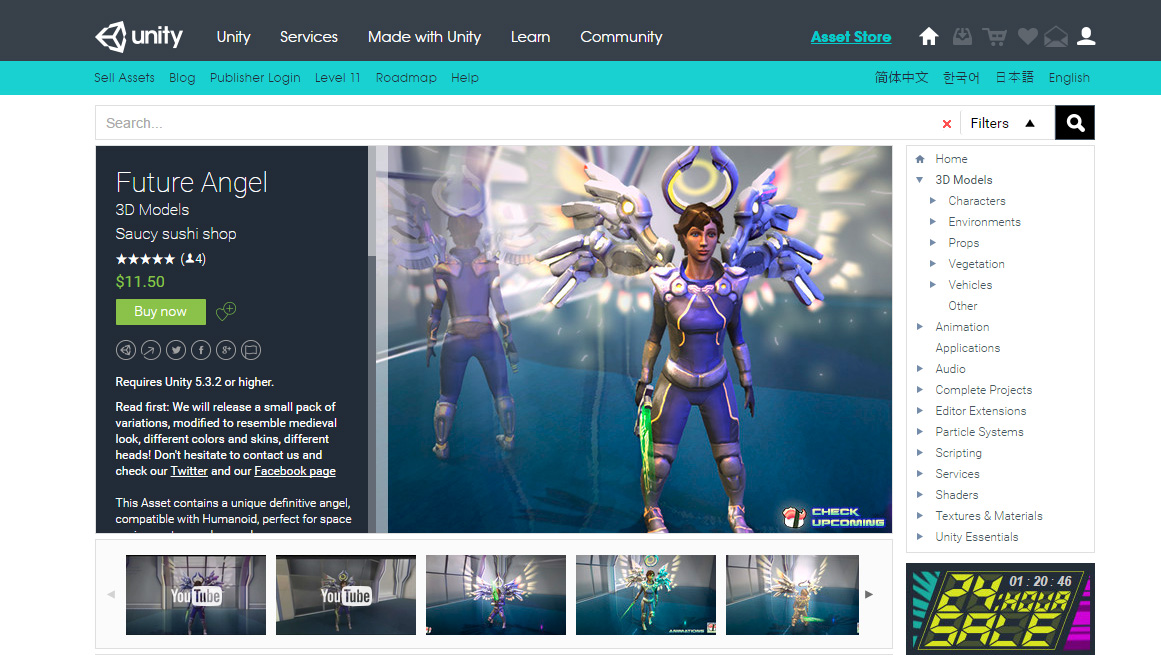The height and width of the screenshot is (655, 1161).
Task: Click the home icon beside Home in sidebar
Action: [x=920, y=159]
